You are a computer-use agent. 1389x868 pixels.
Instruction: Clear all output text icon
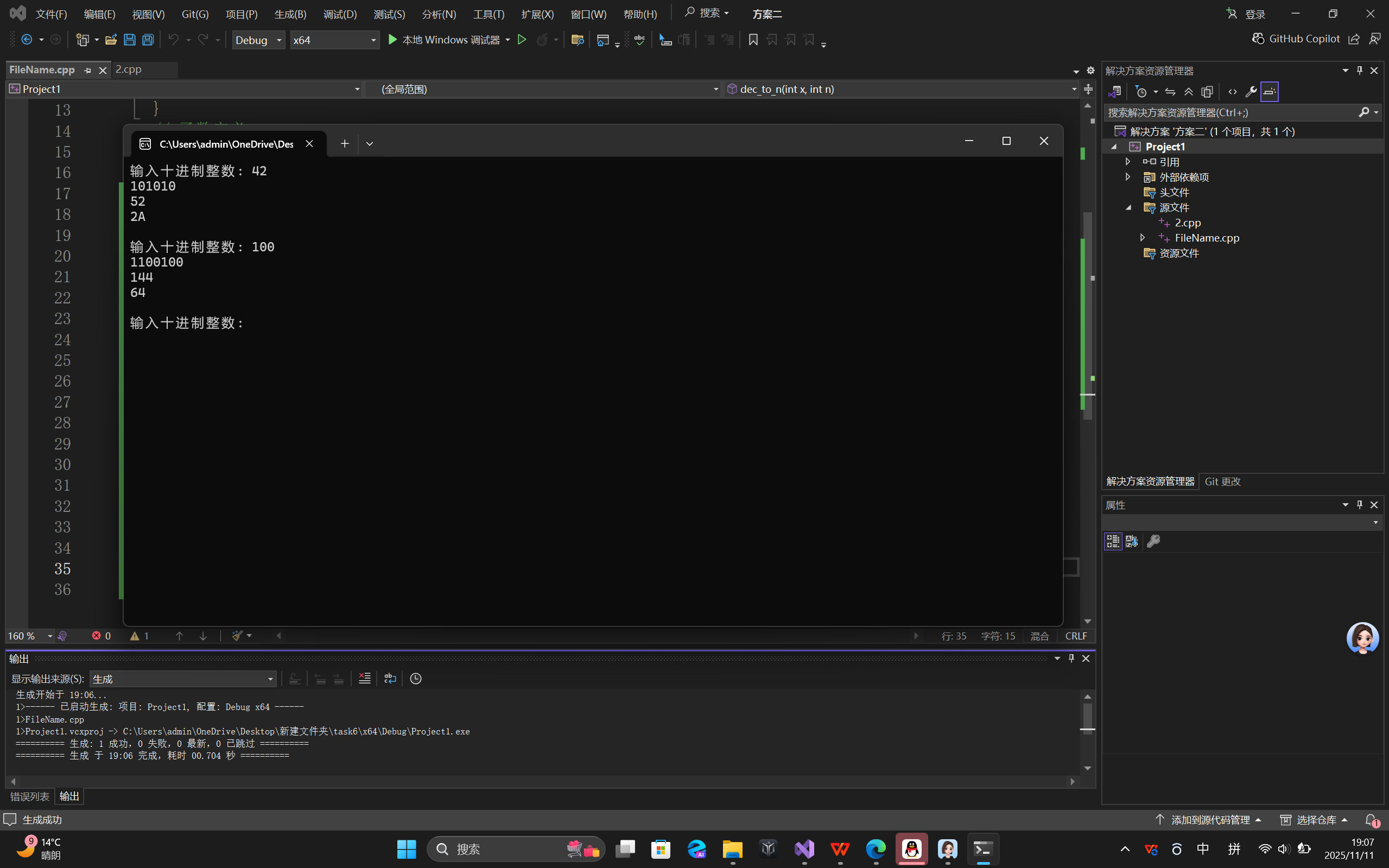tap(364, 679)
